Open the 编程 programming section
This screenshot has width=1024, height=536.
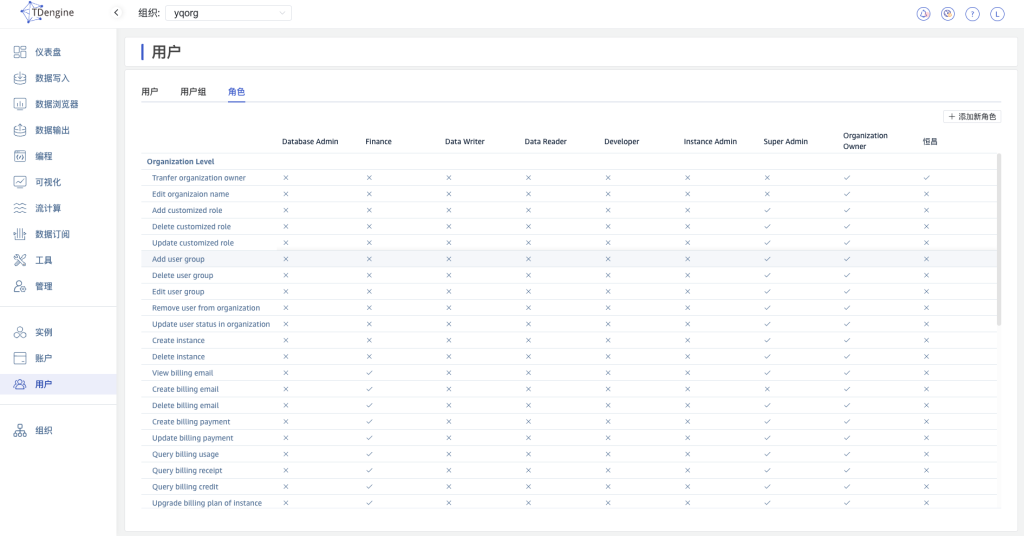(x=44, y=156)
